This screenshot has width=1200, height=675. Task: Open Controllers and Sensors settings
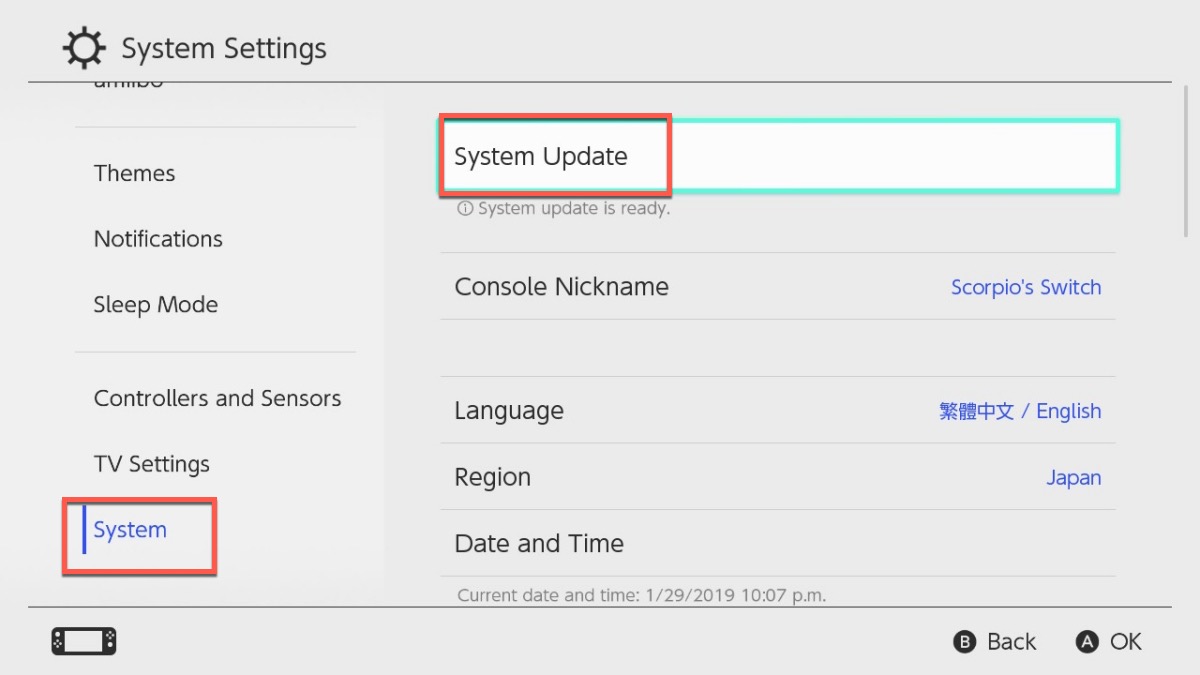(217, 398)
